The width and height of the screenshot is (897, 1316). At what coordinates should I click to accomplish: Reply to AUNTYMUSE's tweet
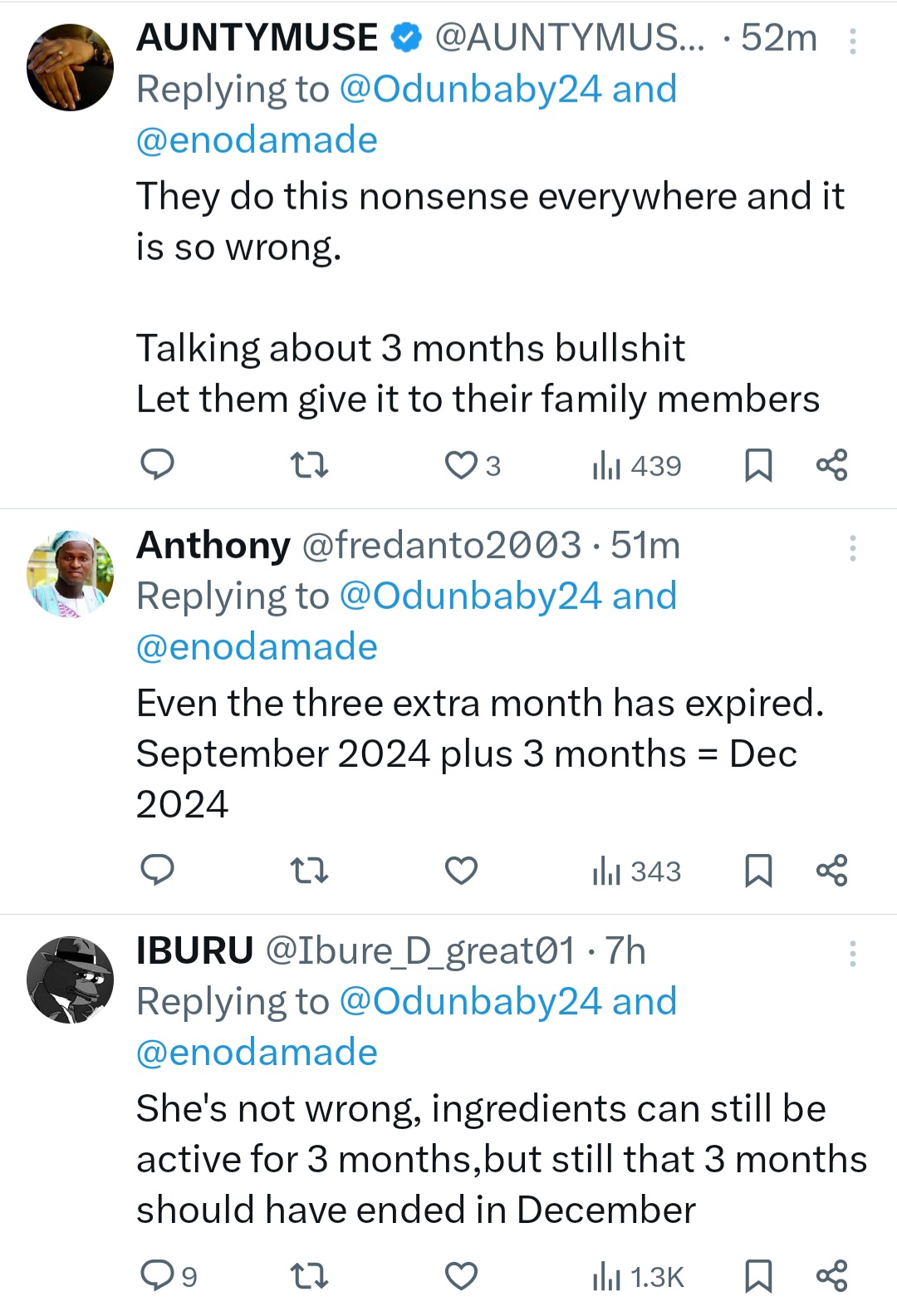(x=156, y=464)
